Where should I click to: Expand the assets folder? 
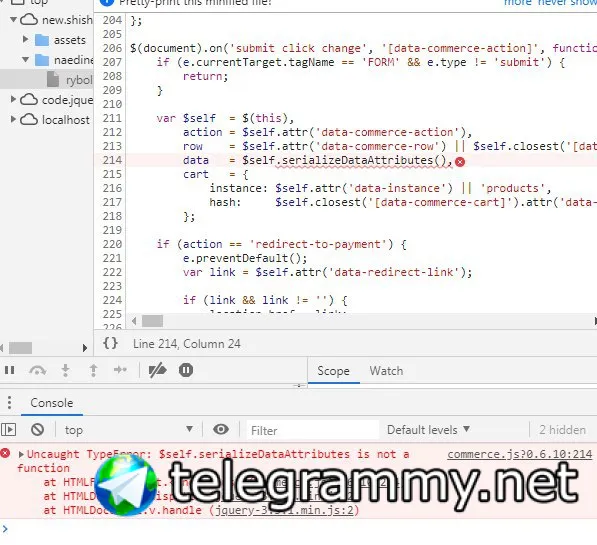pos(26,39)
